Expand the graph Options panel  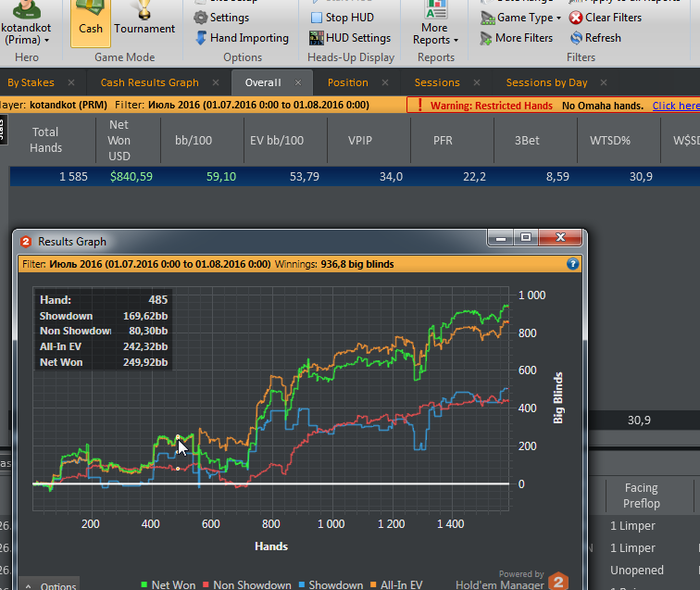[x=50, y=585]
